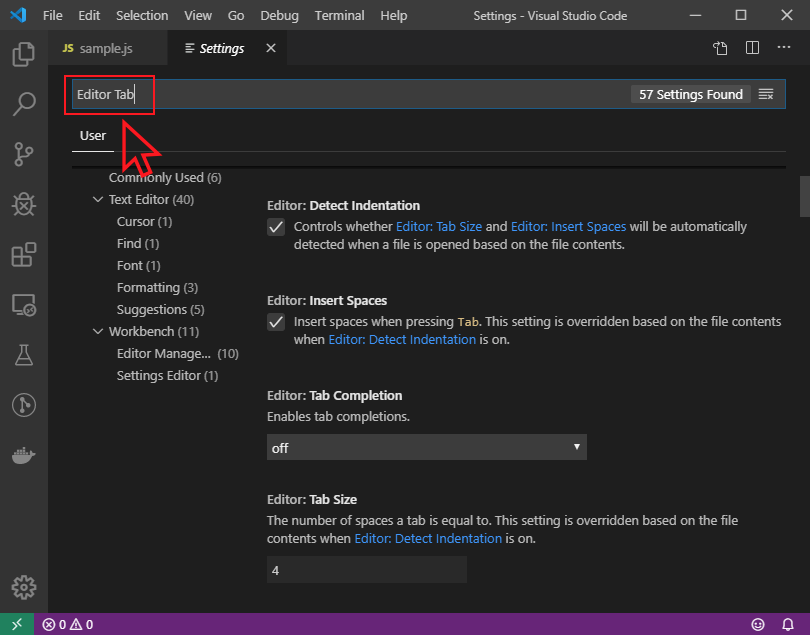Open the Selection menu
The width and height of the screenshot is (810, 635).
[142, 16]
